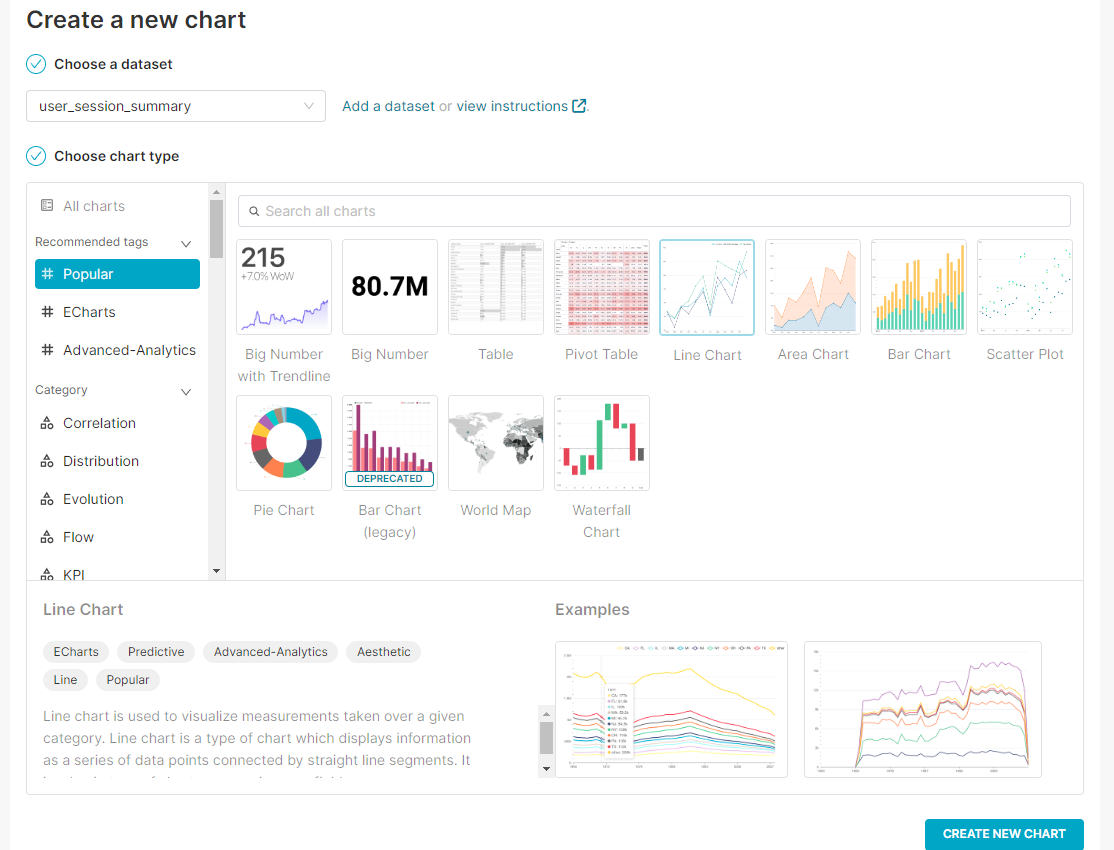1114x850 pixels.
Task: Select the Bar Chart thumbnail with orange bars
Action: click(919, 287)
